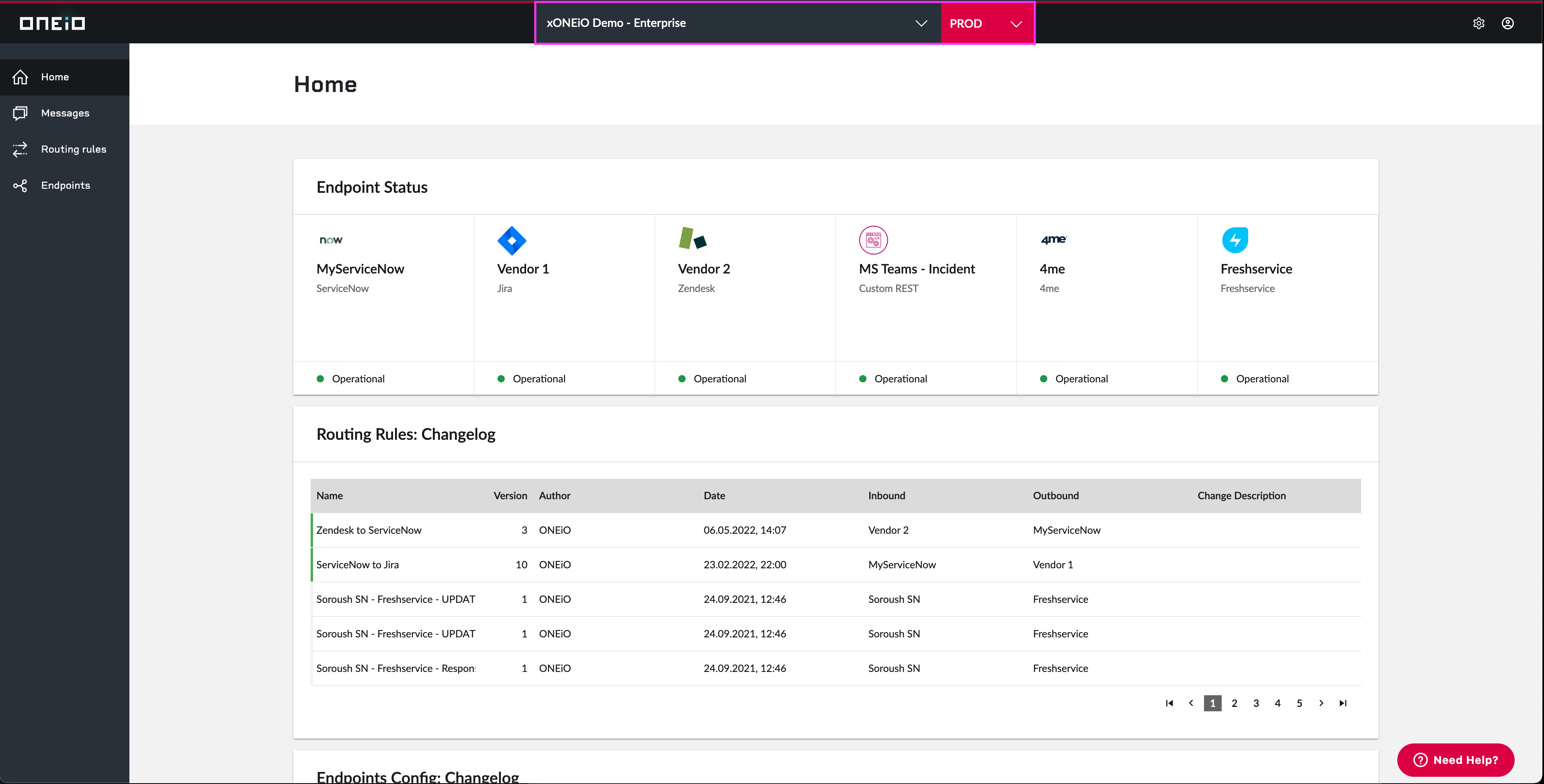
Task: Open the MyServiceNow endpoint card title
Action: pyautogui.click(x=360, y=269)
